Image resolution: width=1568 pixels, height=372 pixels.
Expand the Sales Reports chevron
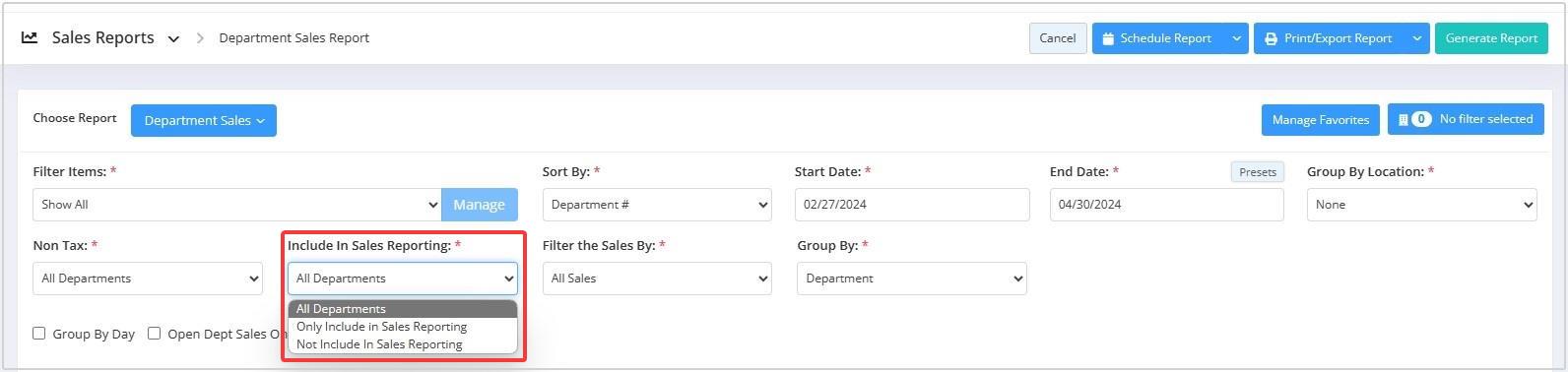tap(173, 39)
